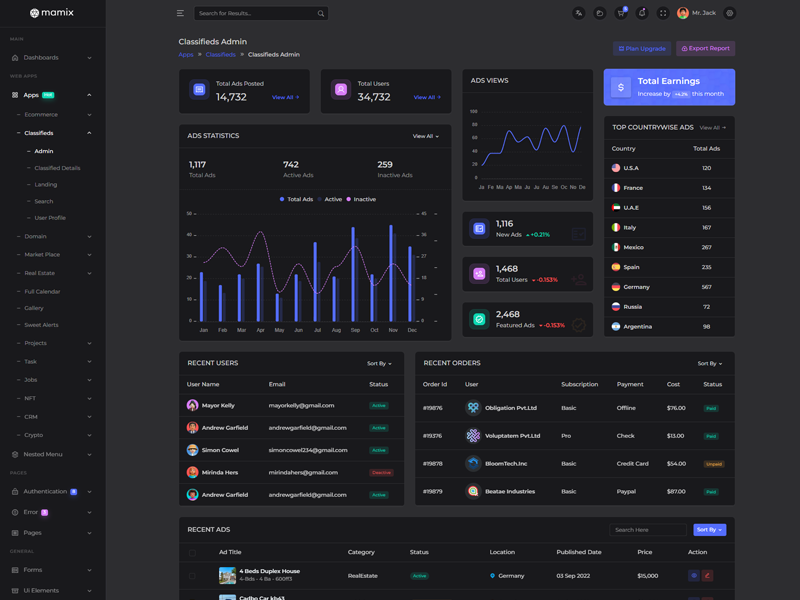Open Real Estate in the sidebar menu

pos(40,273)
